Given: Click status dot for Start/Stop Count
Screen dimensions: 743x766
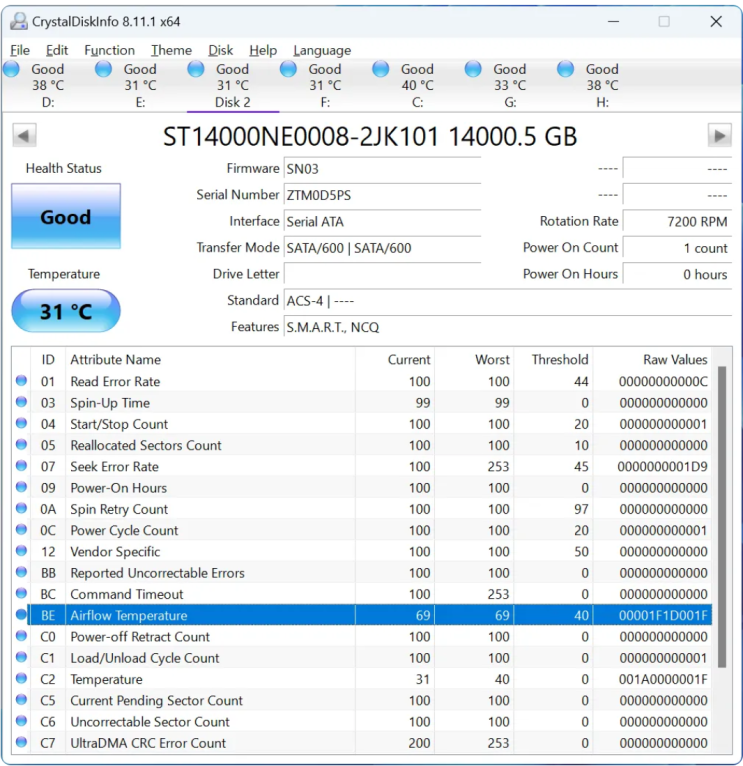Looking at the screenshot, I should coord(21,423).
